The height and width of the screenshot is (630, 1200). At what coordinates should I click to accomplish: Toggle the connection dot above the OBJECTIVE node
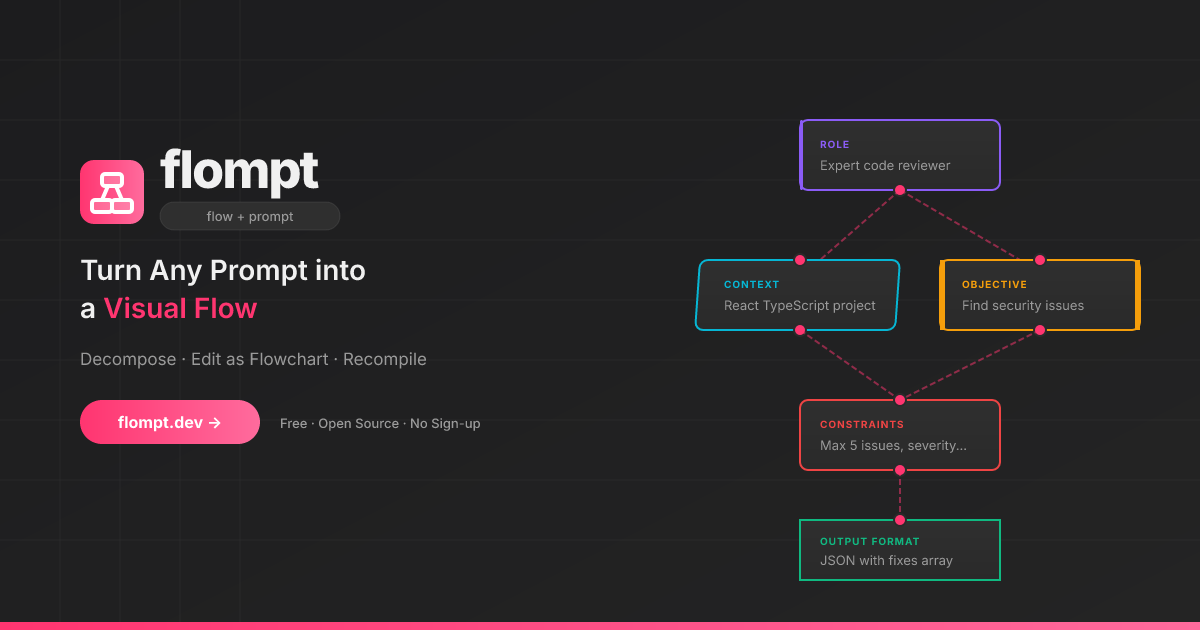(1039, 261)
